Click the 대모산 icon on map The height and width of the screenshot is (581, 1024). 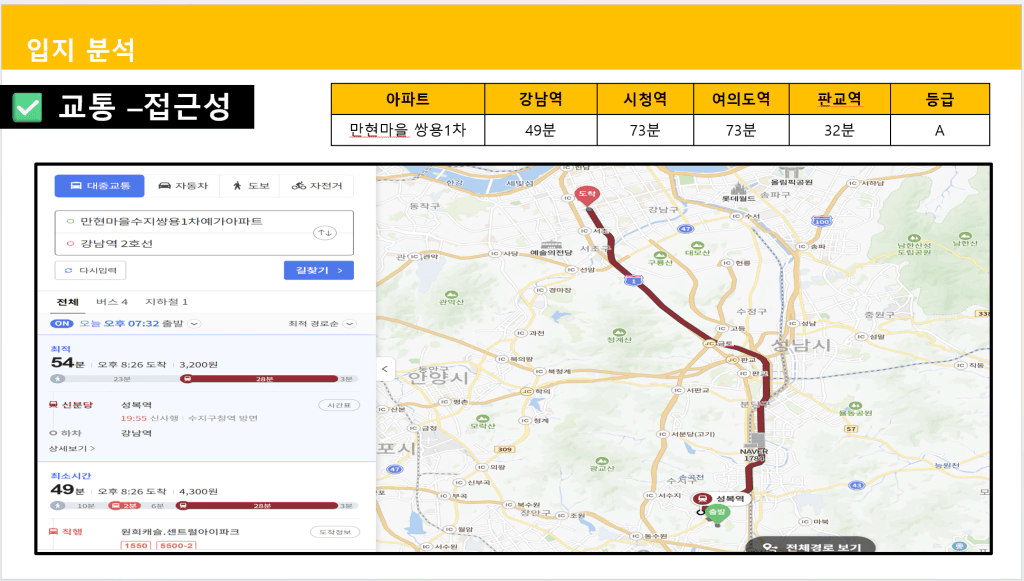point(697,245)
